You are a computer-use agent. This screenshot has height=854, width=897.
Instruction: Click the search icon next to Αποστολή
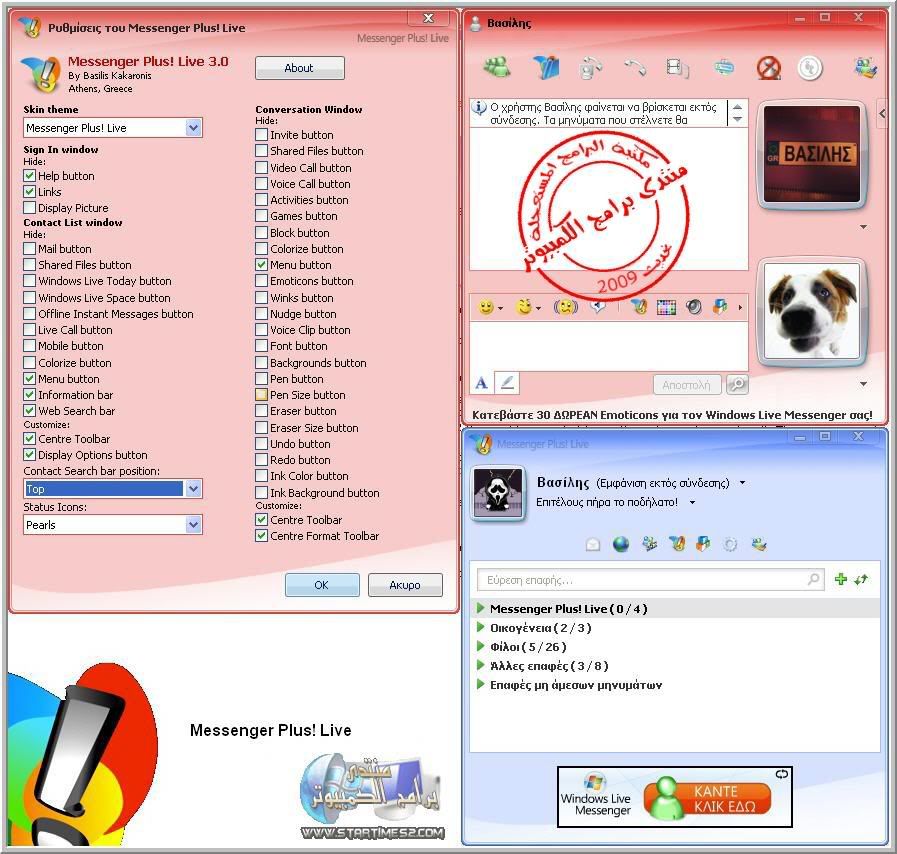tap(737, 384)
